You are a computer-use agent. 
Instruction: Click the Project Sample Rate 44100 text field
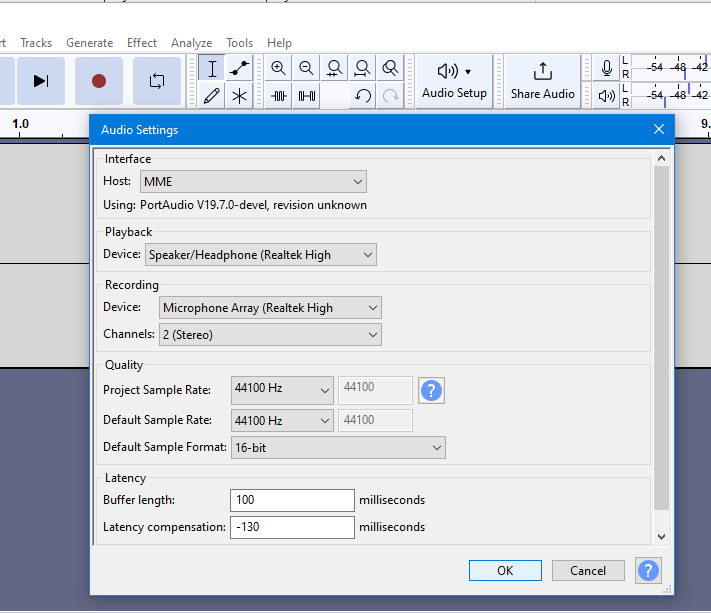(x=375, y=390)
